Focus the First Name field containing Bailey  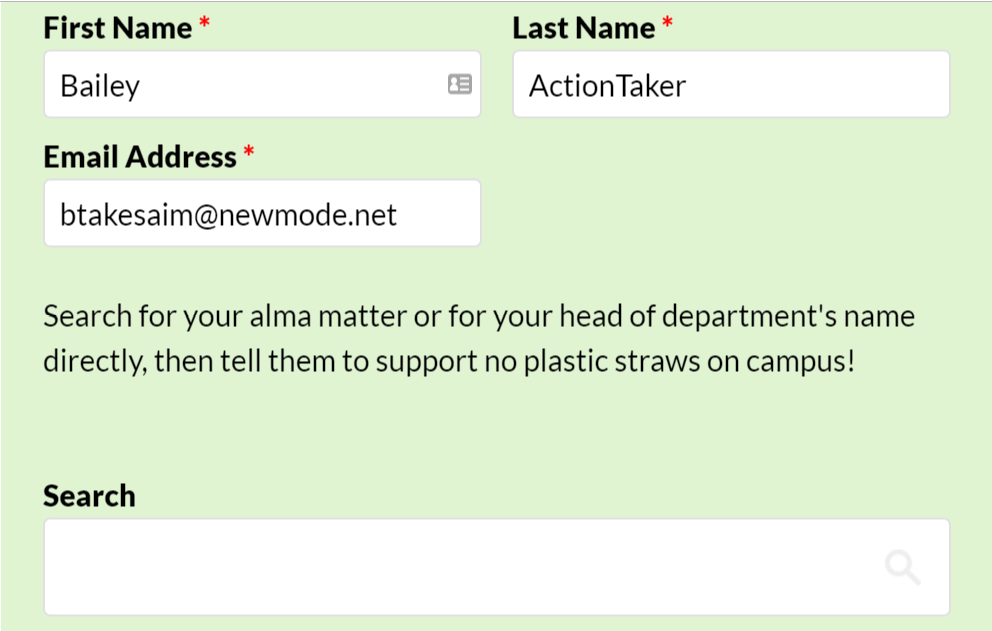(x=263, y=84)
